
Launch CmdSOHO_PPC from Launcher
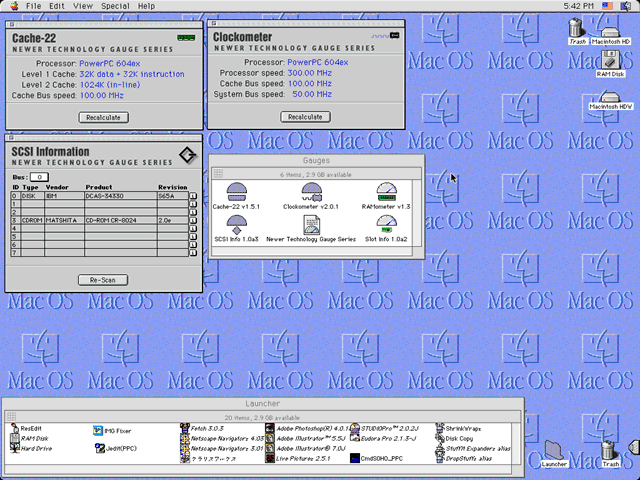click(376, 458)
